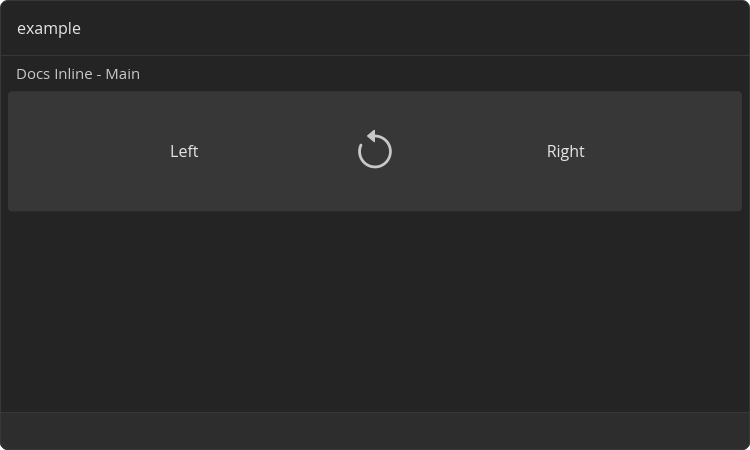Click the dark empty area below the panel
750x450 pixels.
point(375,310)
